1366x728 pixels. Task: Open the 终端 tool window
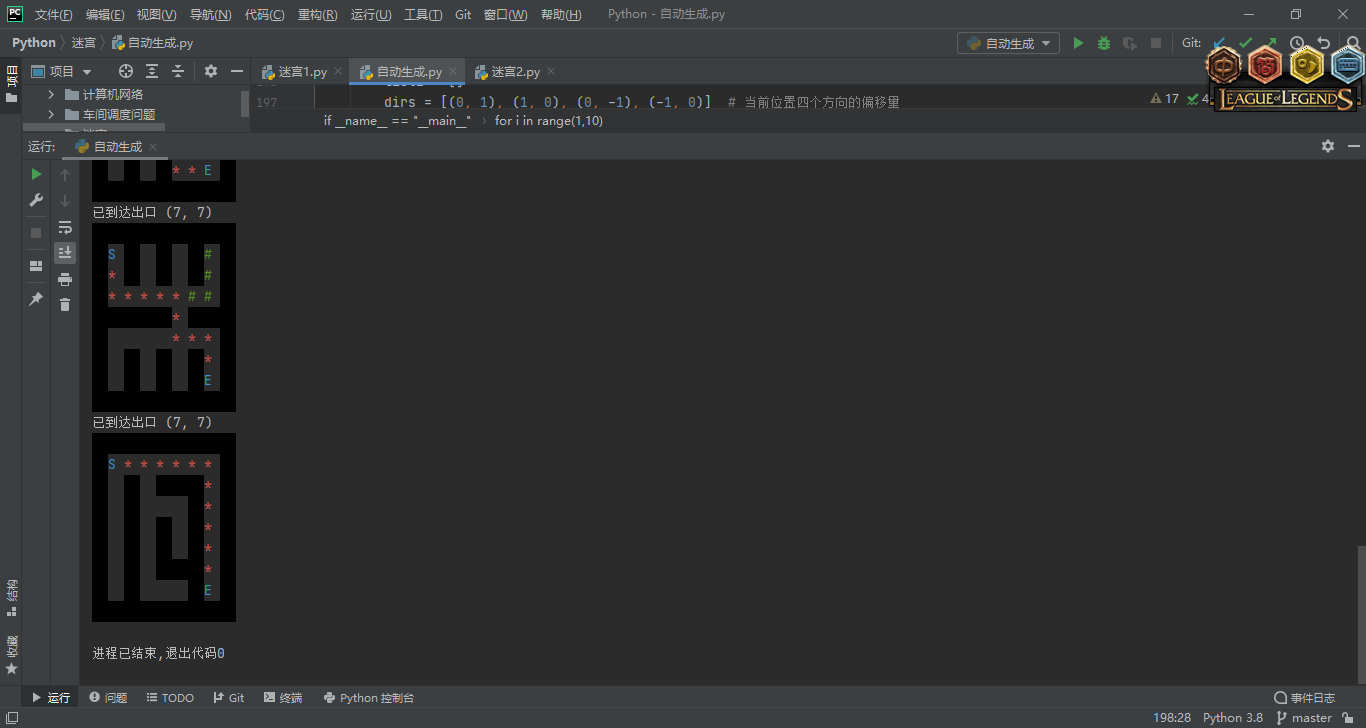283,698
